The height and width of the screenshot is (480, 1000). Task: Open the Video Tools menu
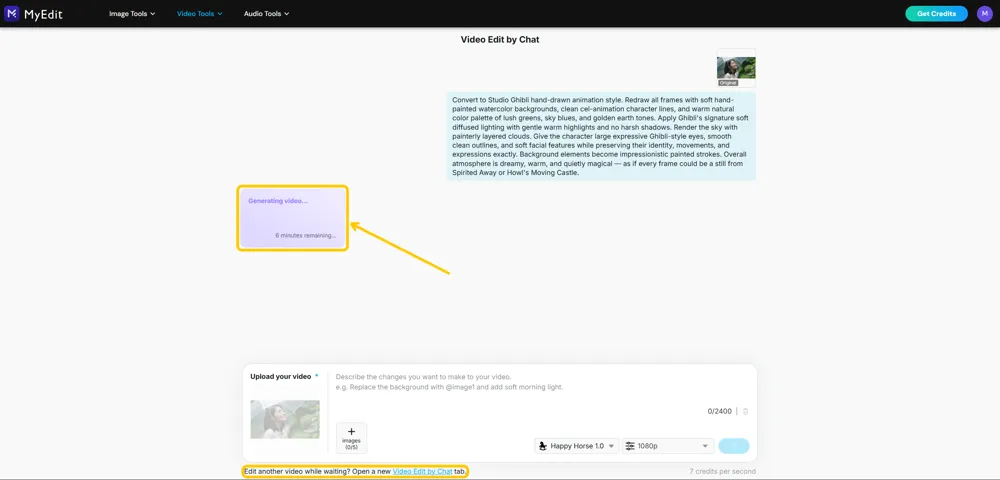click(200, 13)
